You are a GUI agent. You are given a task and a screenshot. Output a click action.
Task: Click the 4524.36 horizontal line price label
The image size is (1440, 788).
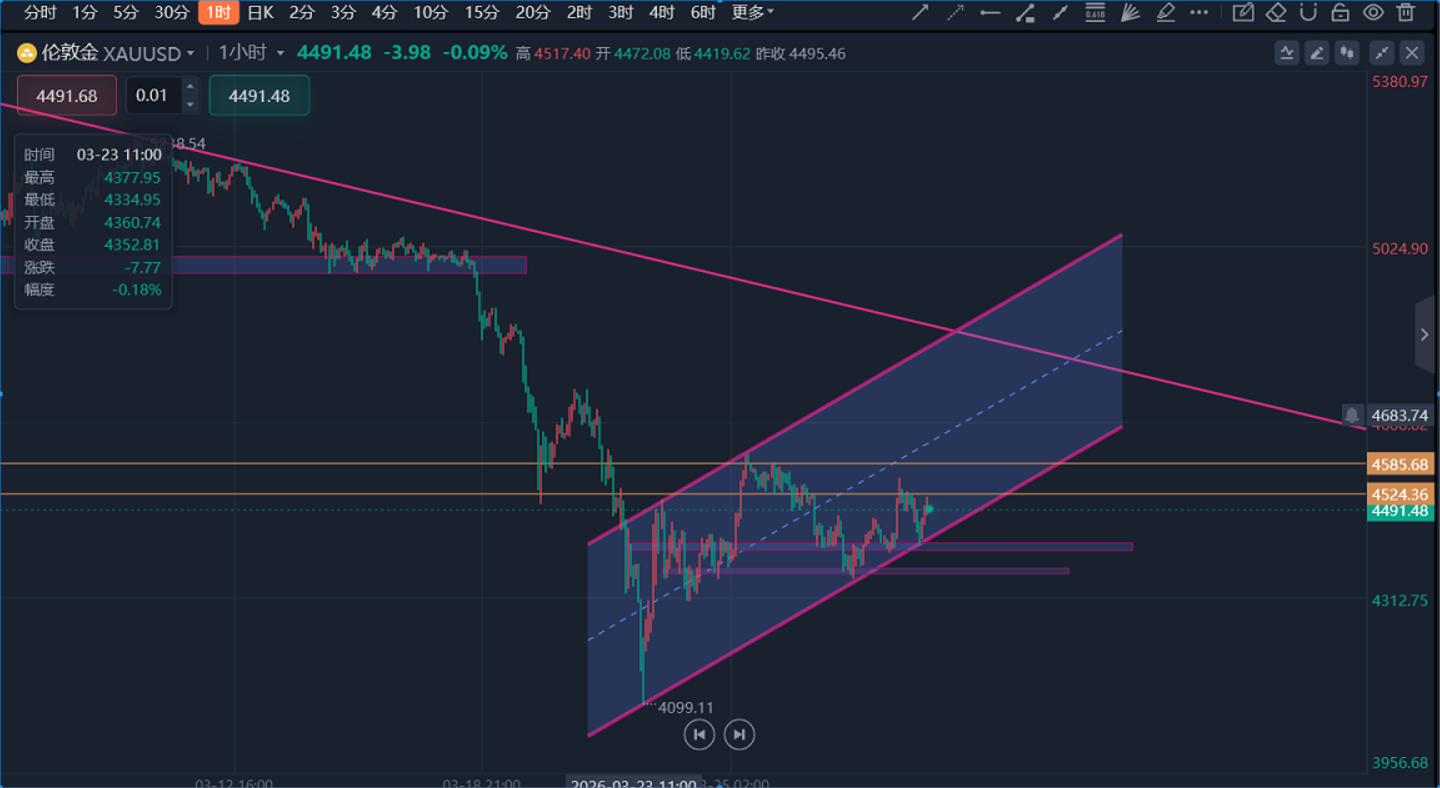pos(1400,494)
